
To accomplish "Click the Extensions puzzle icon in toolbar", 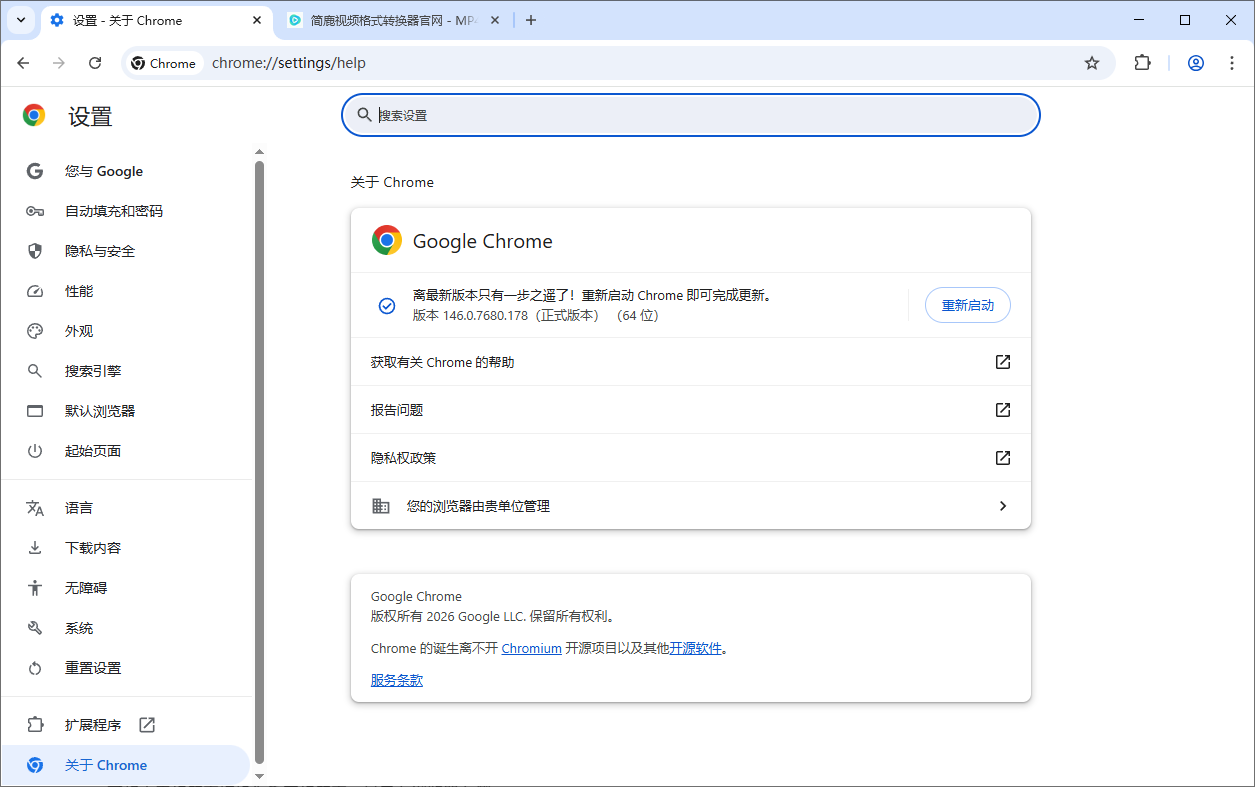I will click(x=1142, y=62).
